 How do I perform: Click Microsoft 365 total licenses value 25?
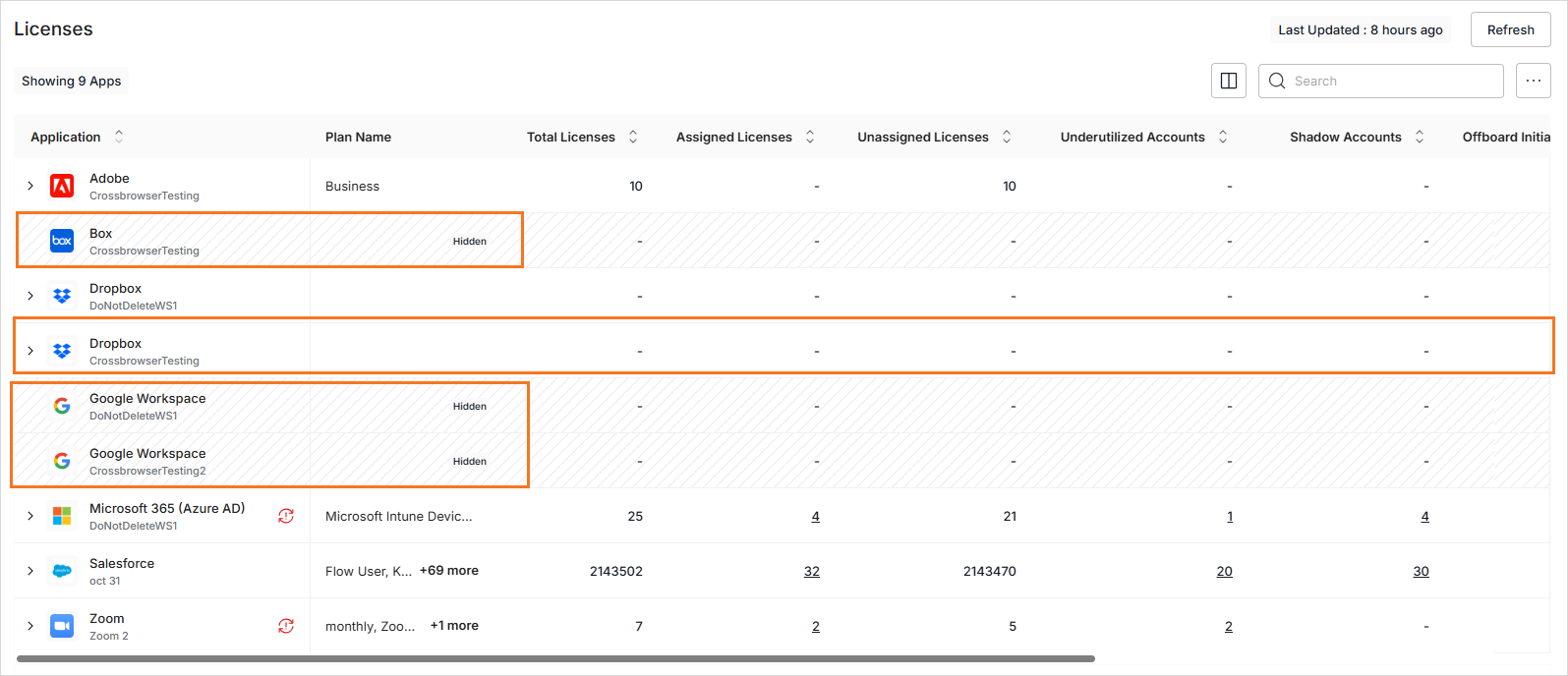[635, 516]
